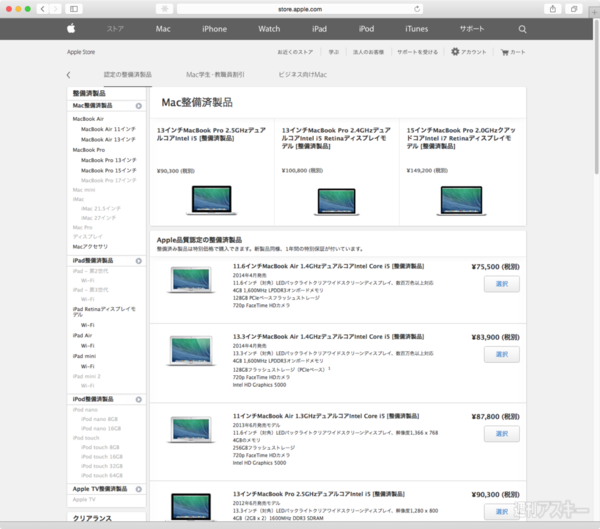Reload page using refresh icon
Screen dimensions: 600x529
click(417, 9)
